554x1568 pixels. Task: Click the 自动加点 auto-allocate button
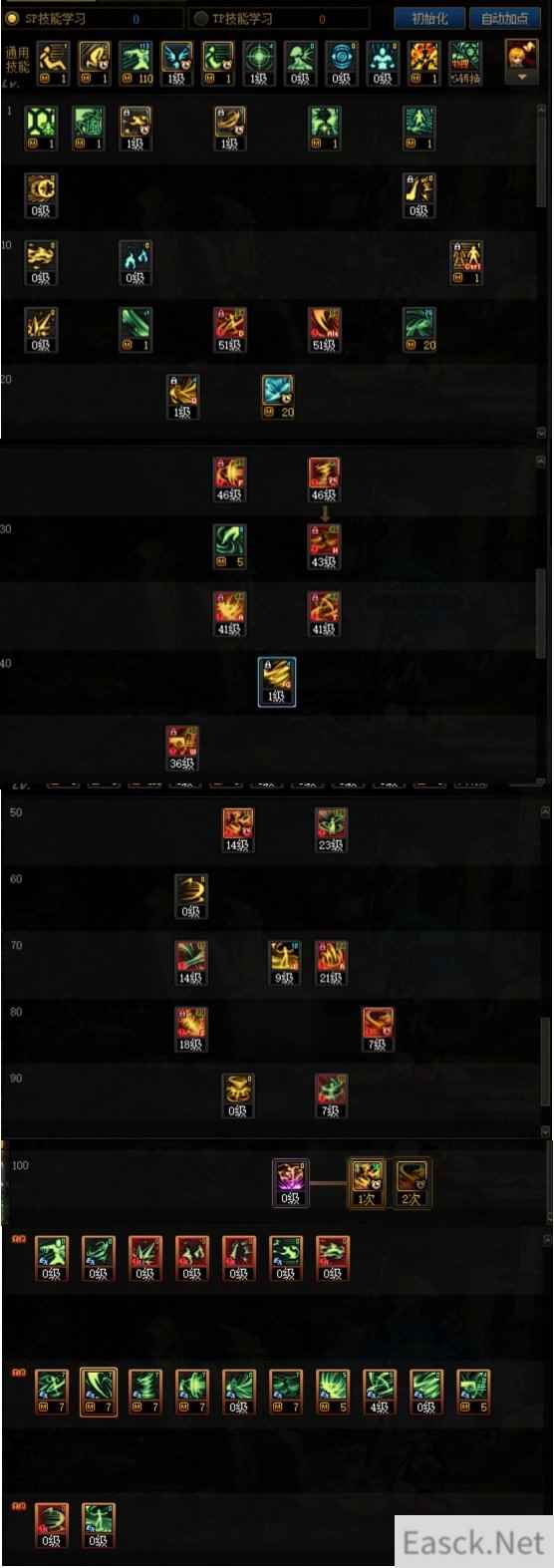click(504, 18)
